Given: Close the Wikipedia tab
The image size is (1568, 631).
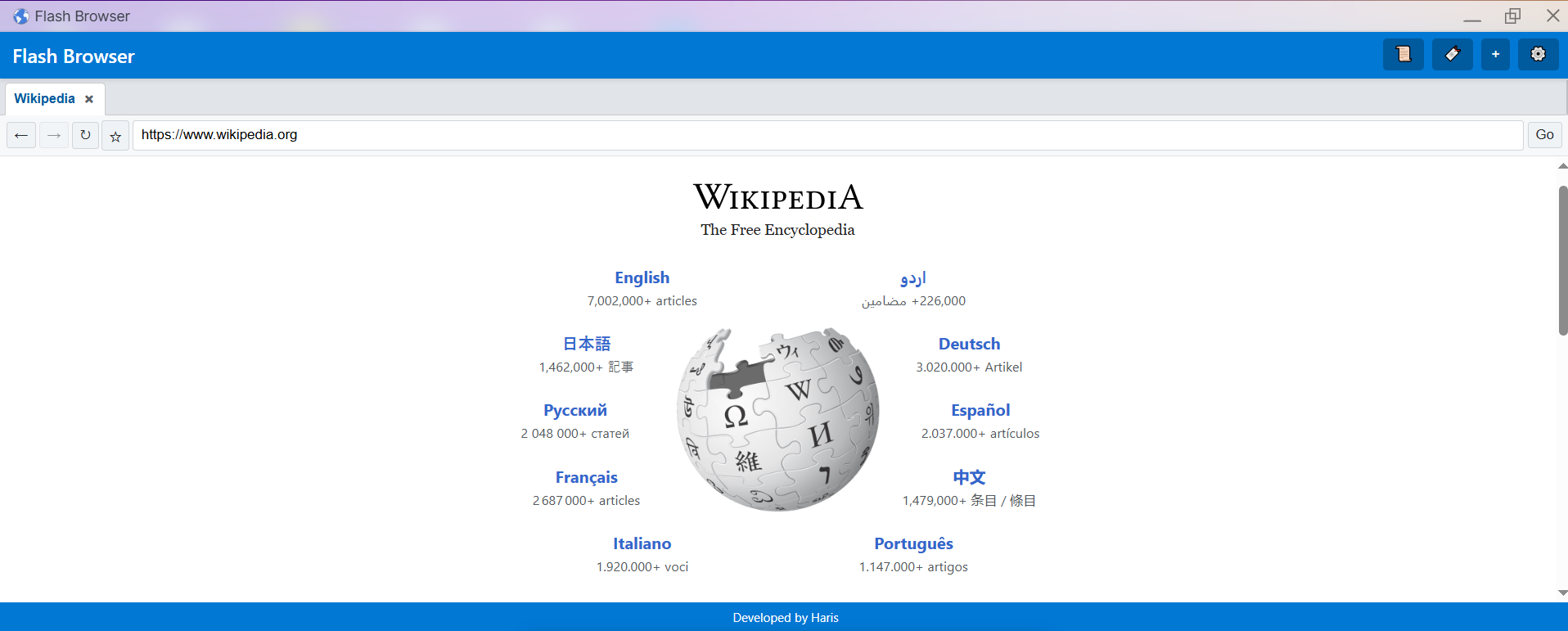Looking at the screenshot, I should pyautogui.click(x=89, y=99).
